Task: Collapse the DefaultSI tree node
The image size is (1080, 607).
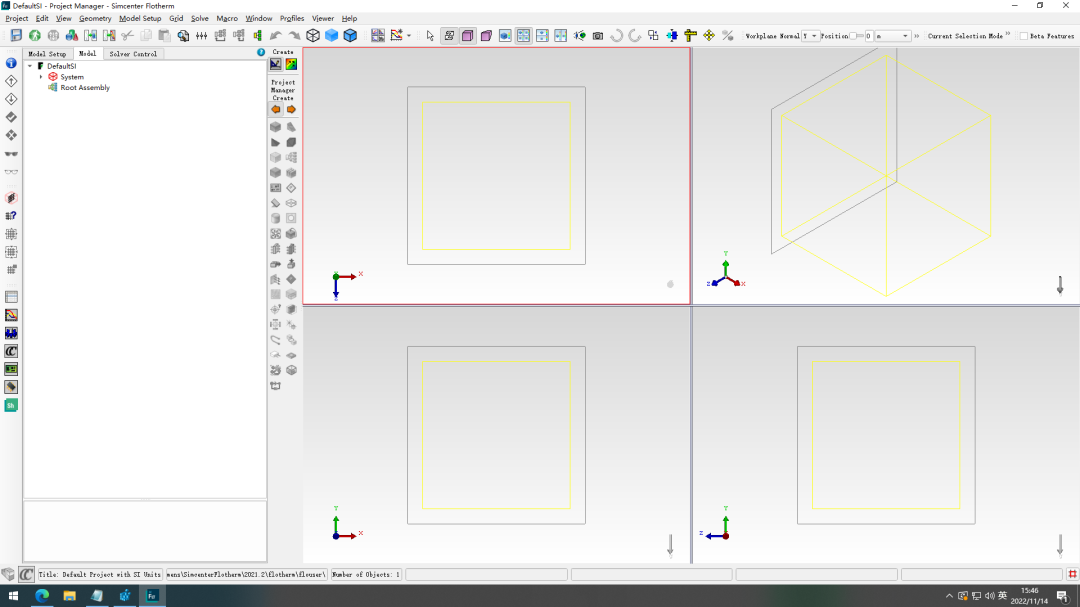Action: tap(30, 66)
